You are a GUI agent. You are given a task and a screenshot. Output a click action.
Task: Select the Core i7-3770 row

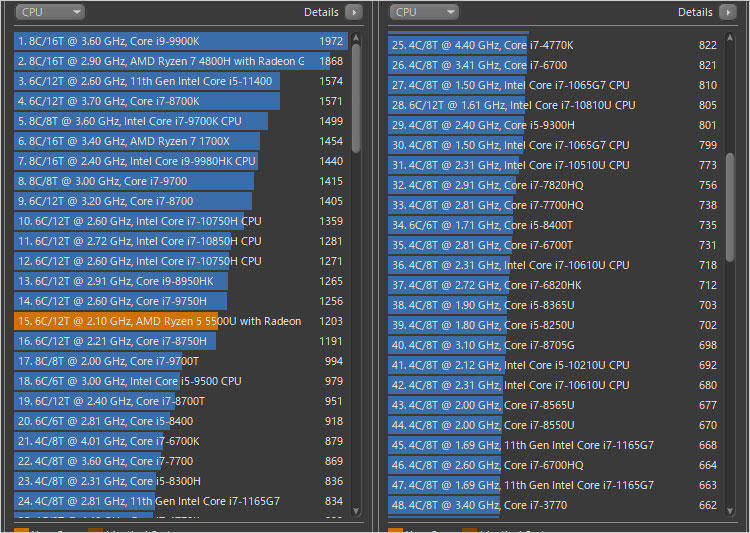555,505
